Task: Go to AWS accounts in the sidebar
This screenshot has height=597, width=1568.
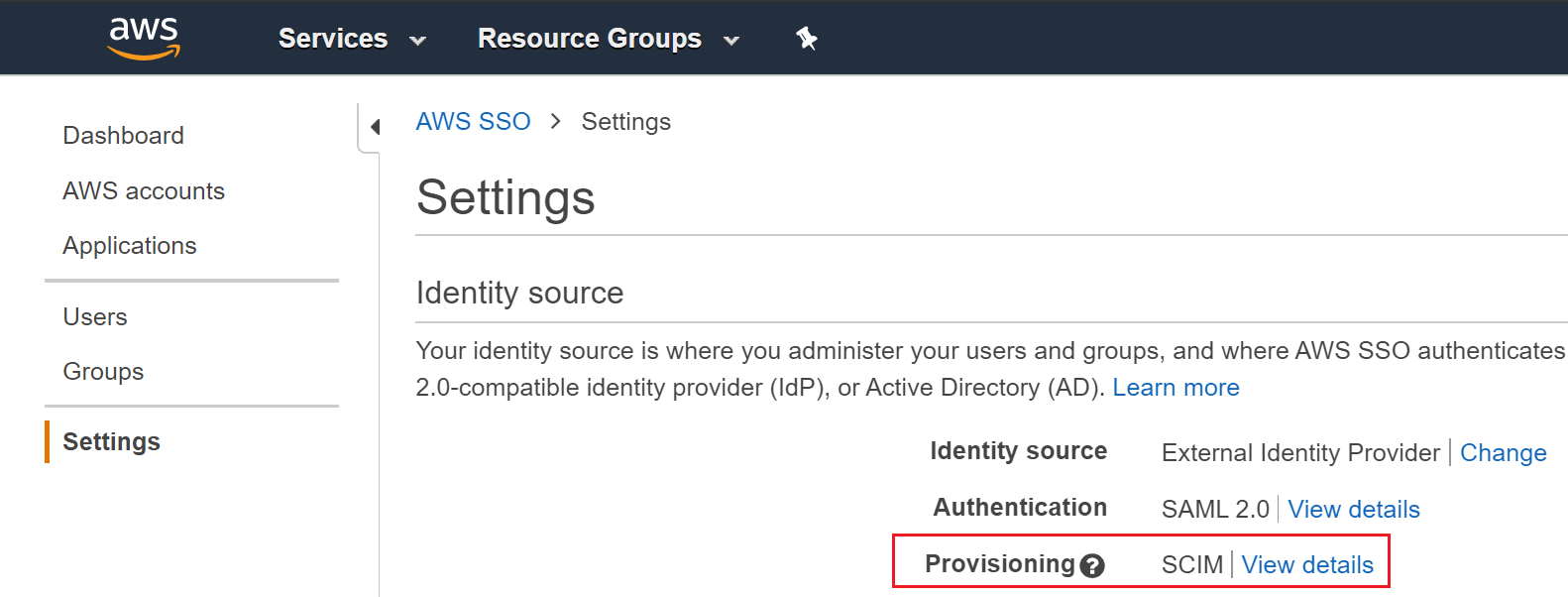Action: [144, 190]
